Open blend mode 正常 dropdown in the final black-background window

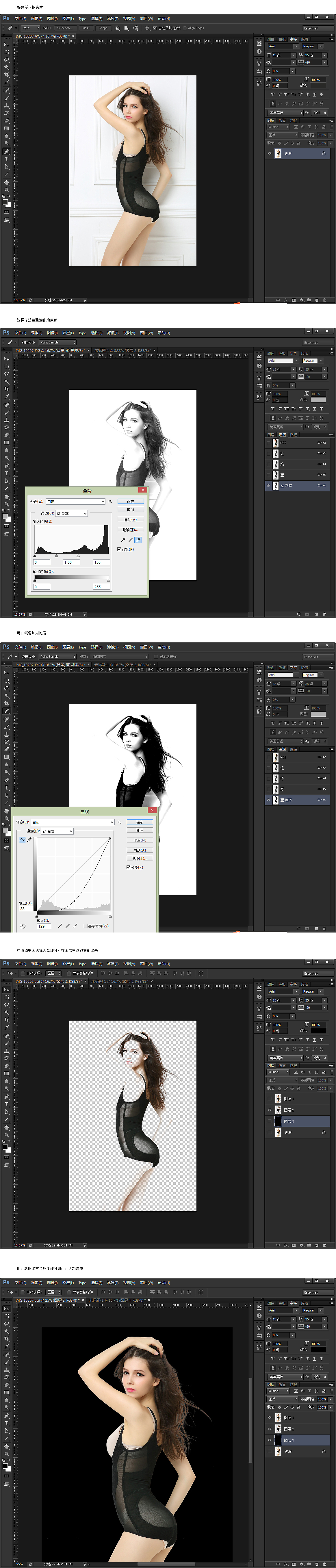point(283,1399)
